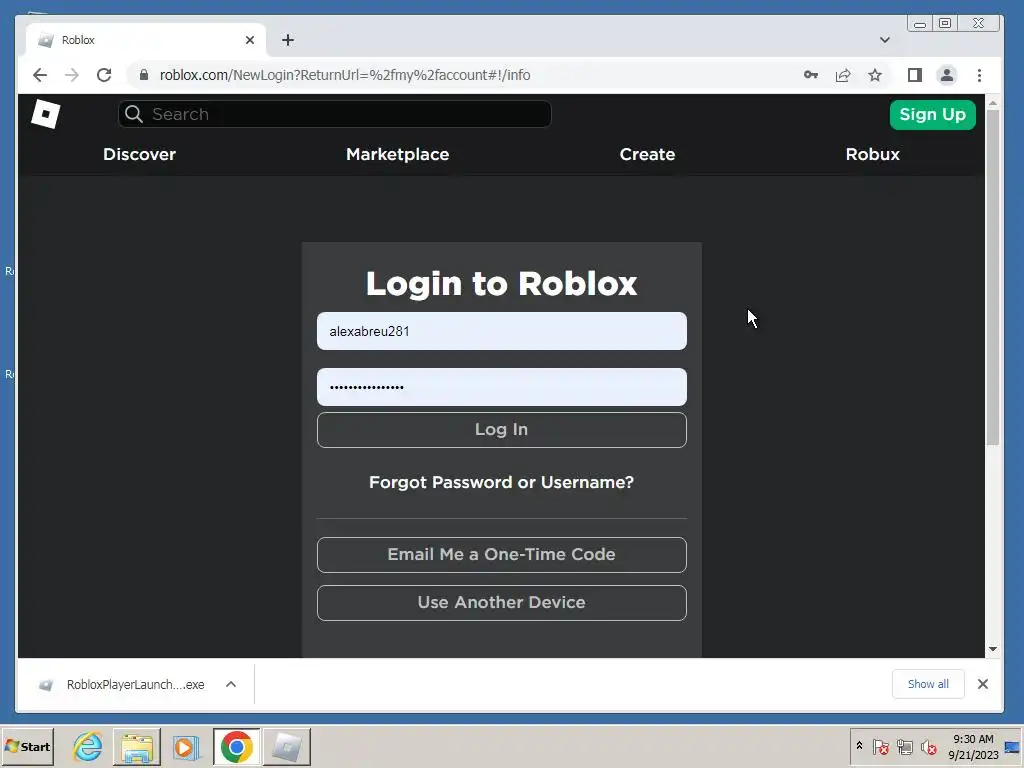Reload the page with refresh icon
Screen dimensions: 1024x768
pos(104,75)
